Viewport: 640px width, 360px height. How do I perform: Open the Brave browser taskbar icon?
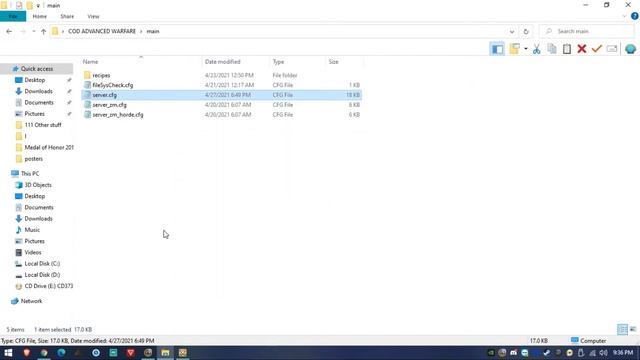(x=27, y=353)
